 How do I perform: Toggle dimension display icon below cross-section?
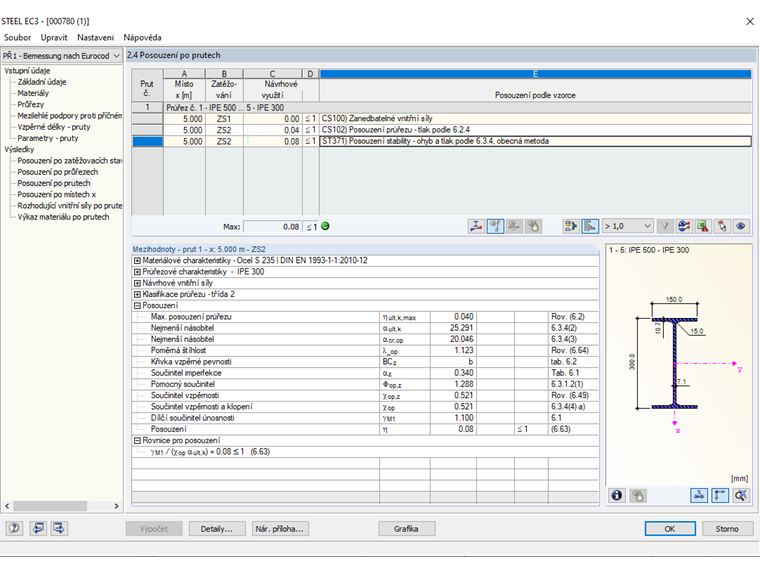(720, 495)
